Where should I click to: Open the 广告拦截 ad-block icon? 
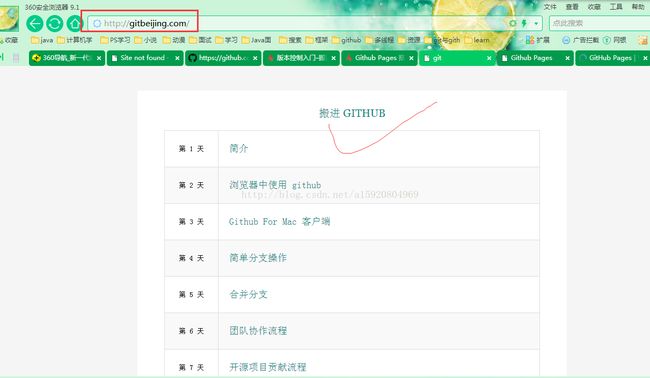pyautogui.click(x=581, y=40)
